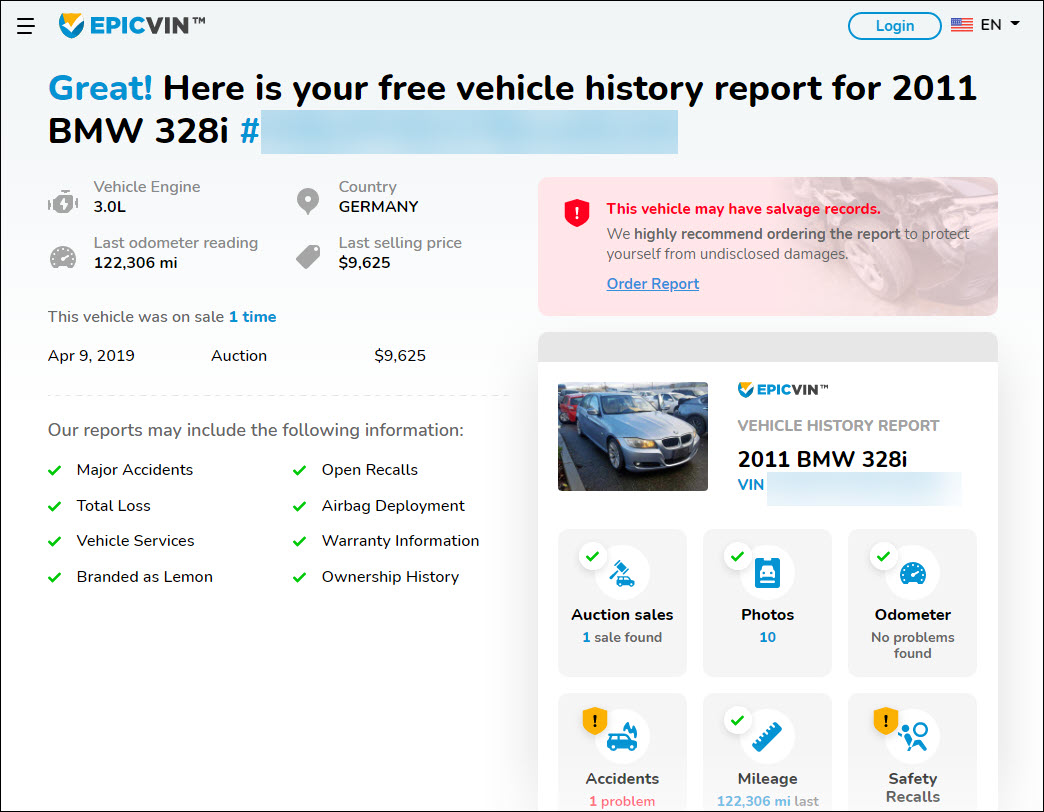Open the BMW 328i vehicle photo thumbnail
Viewport: 1044px width, 812px height.
pos(633,437)
